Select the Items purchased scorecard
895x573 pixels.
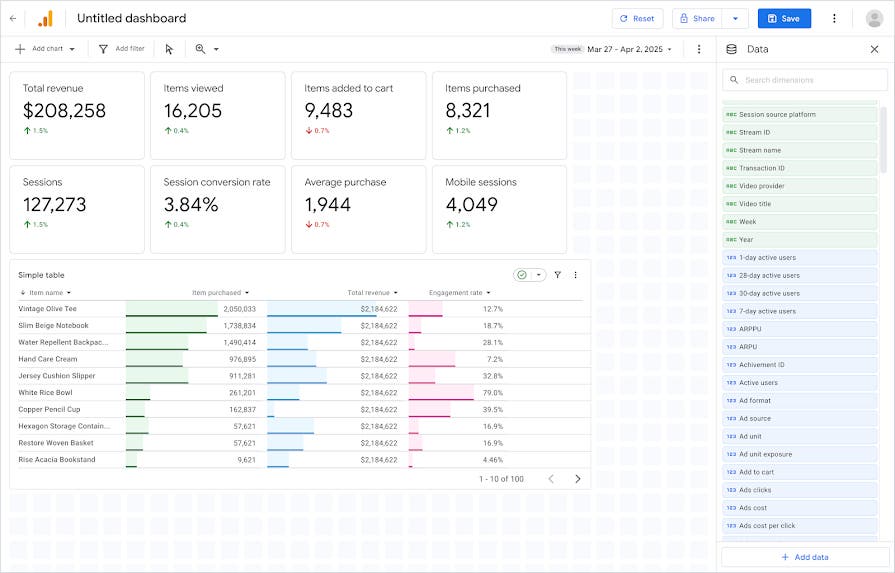click(x=499, y=115)
